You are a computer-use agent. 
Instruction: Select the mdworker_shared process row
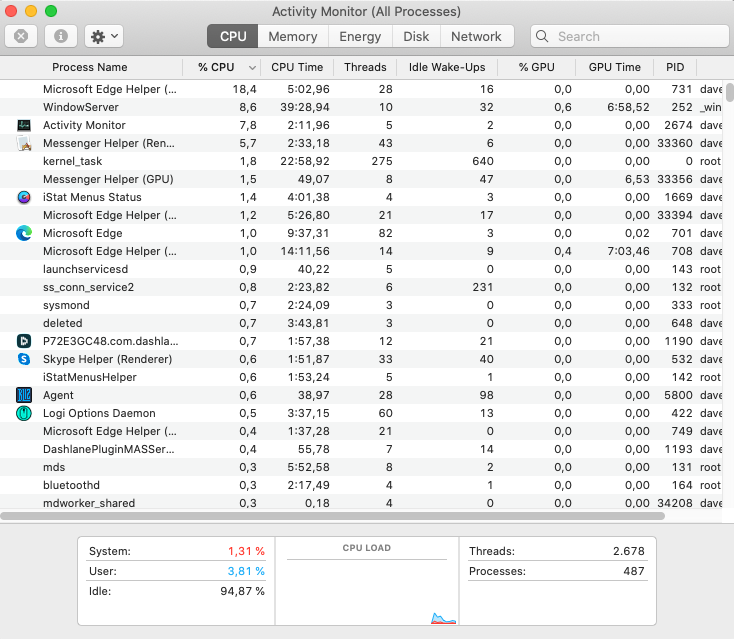361,503
